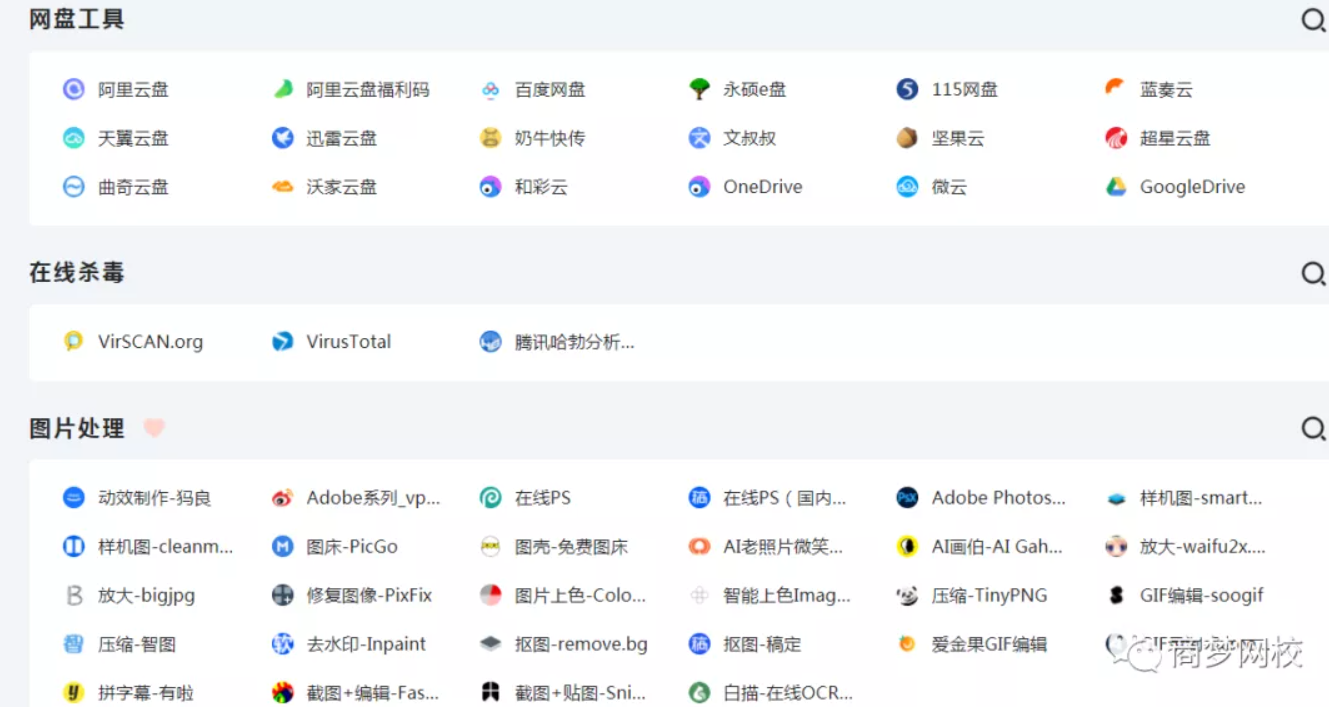
Task: Click the Adobe Photoshop Express icon
Action: [907, 498]
